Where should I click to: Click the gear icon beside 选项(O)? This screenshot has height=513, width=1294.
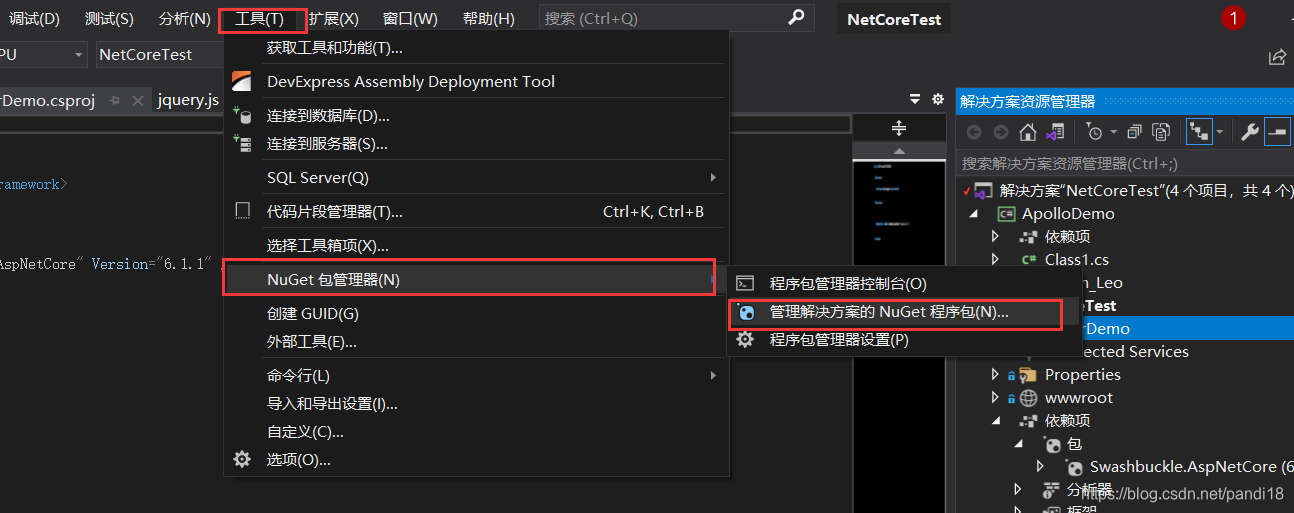click(x=241, y=459)
